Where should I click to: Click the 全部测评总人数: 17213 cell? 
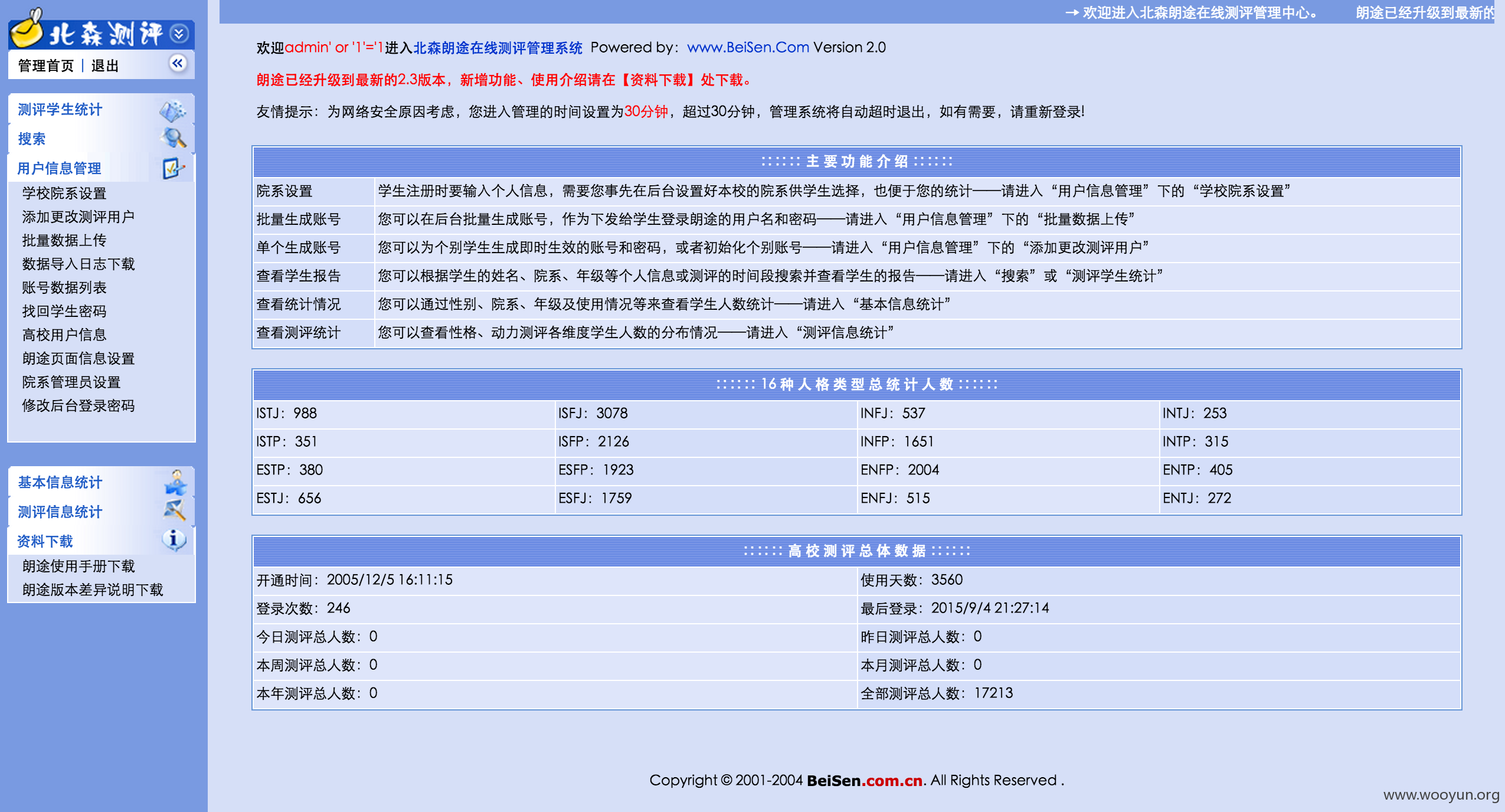click(x=1159, y=693)
